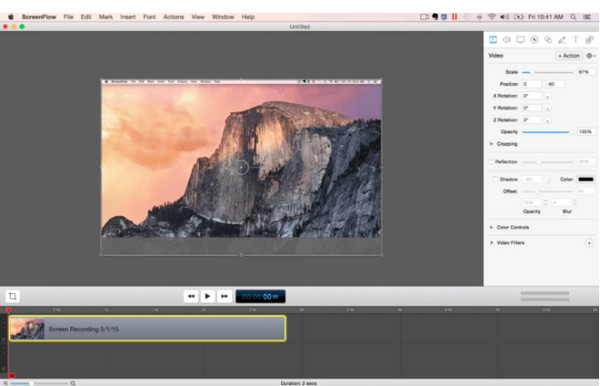Open the Touch Callout properties icon

coord(548,40)
